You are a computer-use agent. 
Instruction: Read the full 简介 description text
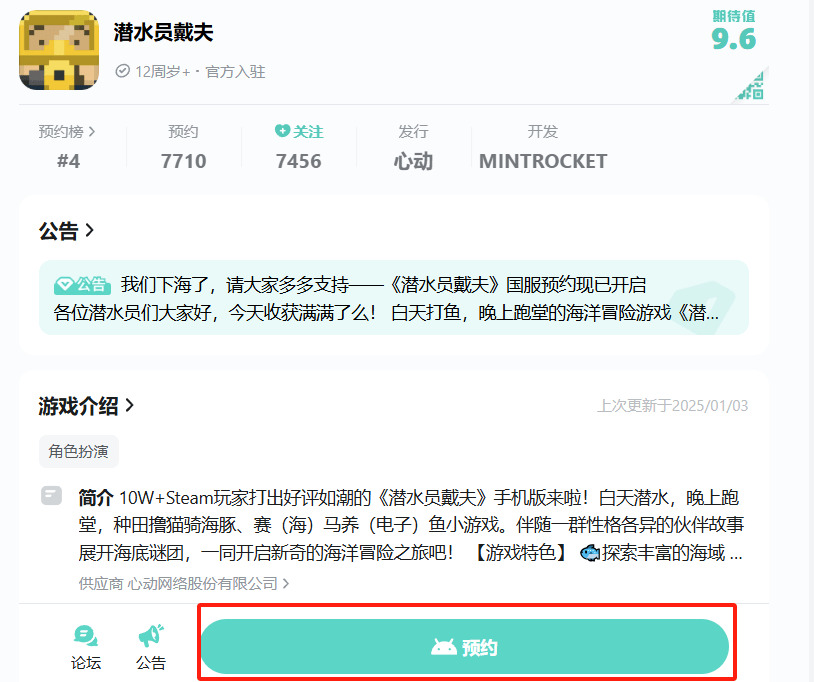click(x=411, y=525)
